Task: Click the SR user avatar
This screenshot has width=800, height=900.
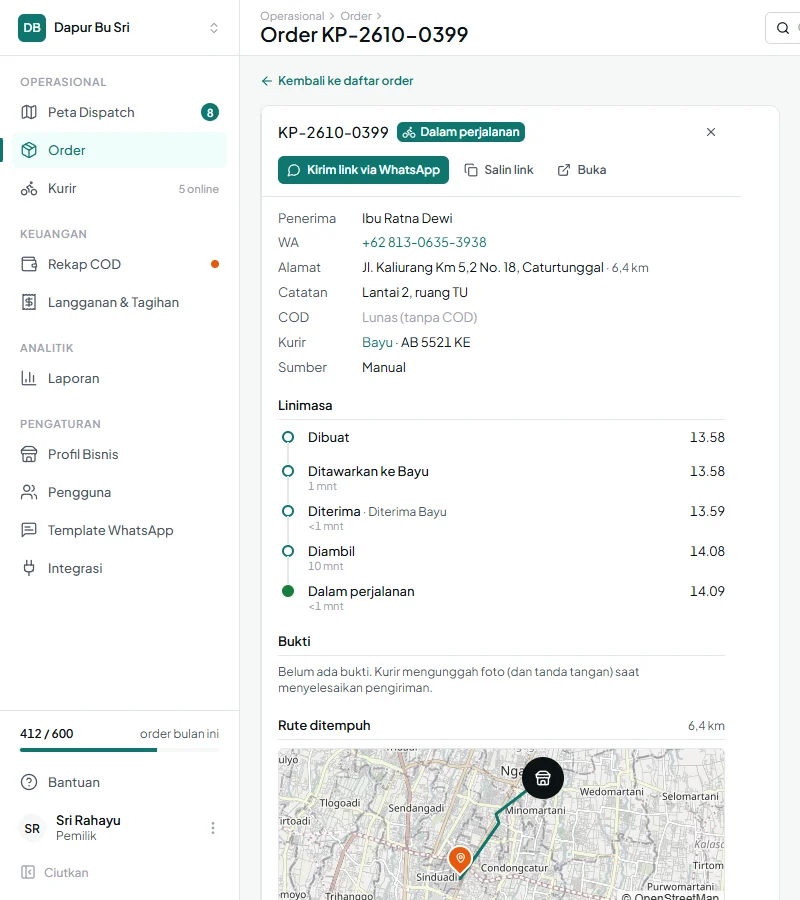Action: coord(32,828)
